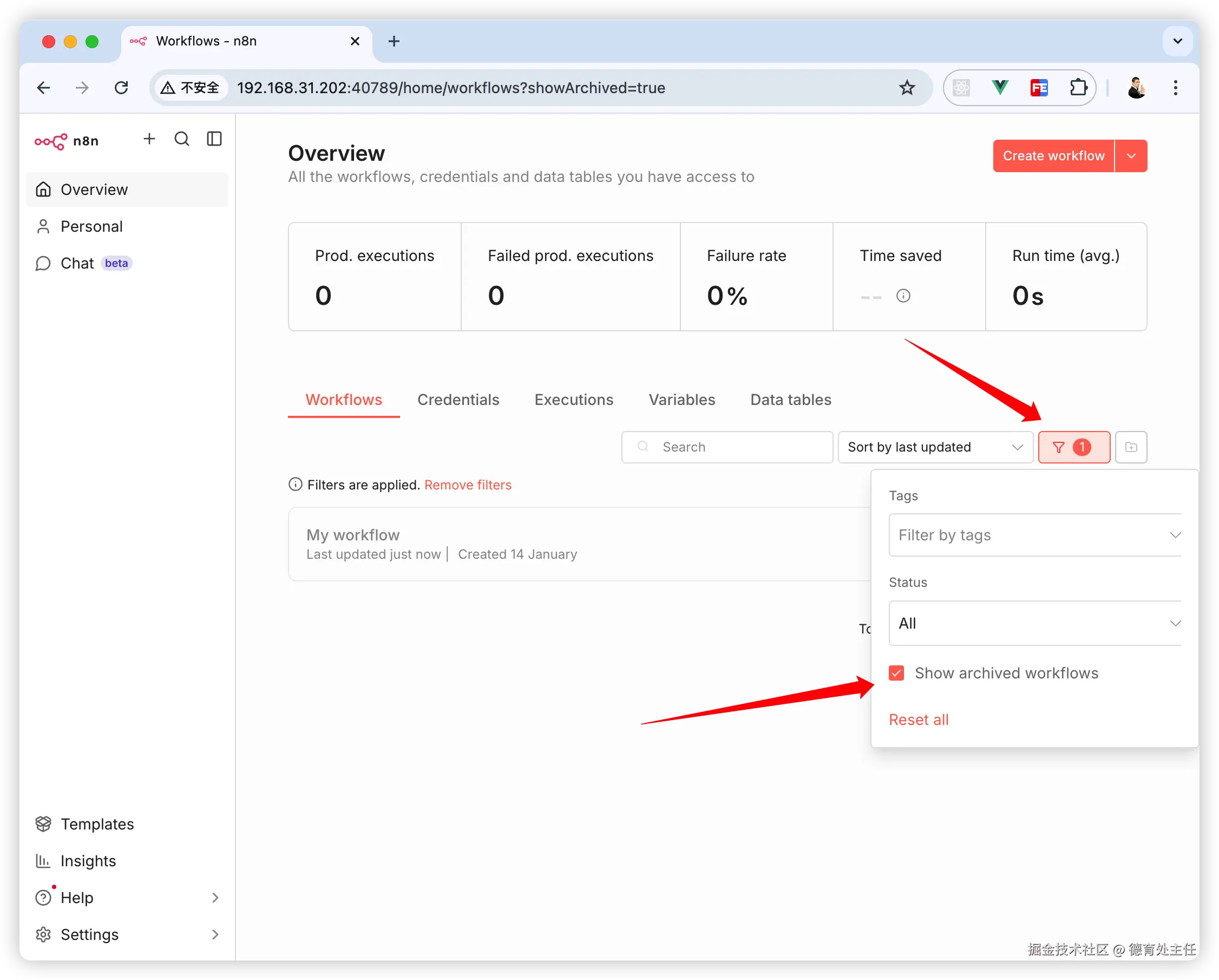The height and width of the screenshot is (980, 1219).
Task: Uncheck Show archived workflows checkbox
Action: tap(896, 673)
